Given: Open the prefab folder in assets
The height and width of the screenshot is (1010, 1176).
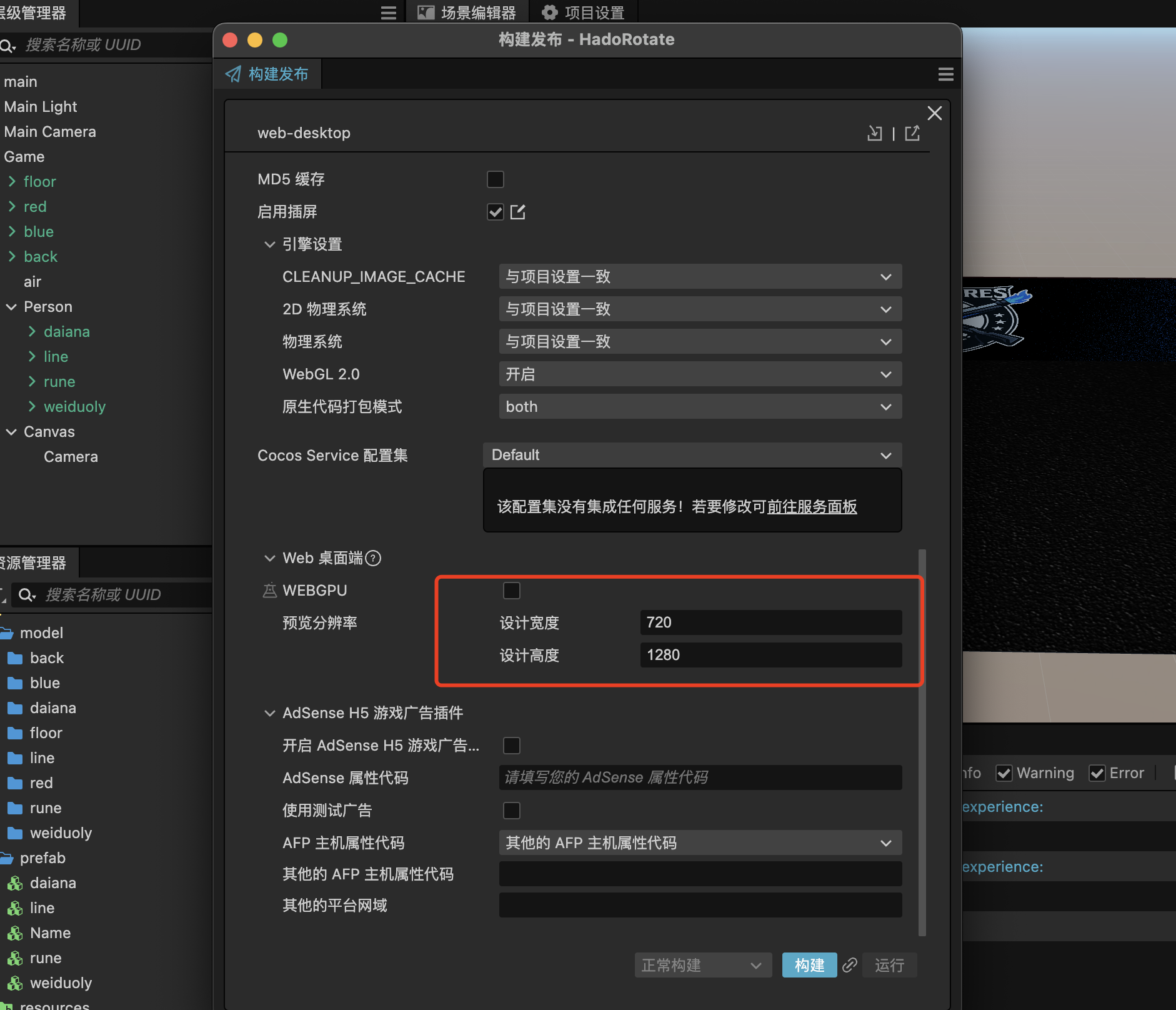Looking at the screenshot, I should pos(42,857).
